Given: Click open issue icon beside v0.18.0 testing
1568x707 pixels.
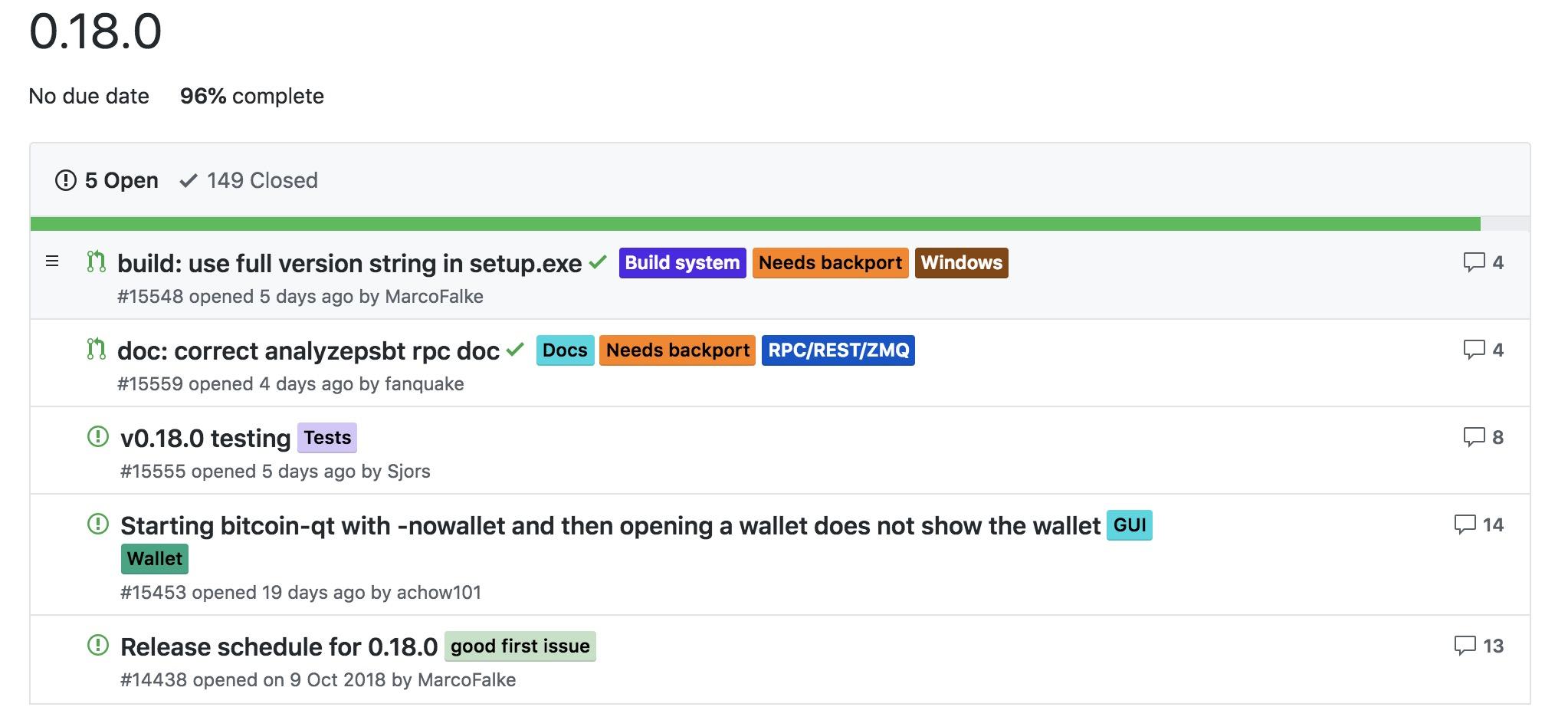Looking at the screenshot, I should point(98,437).
